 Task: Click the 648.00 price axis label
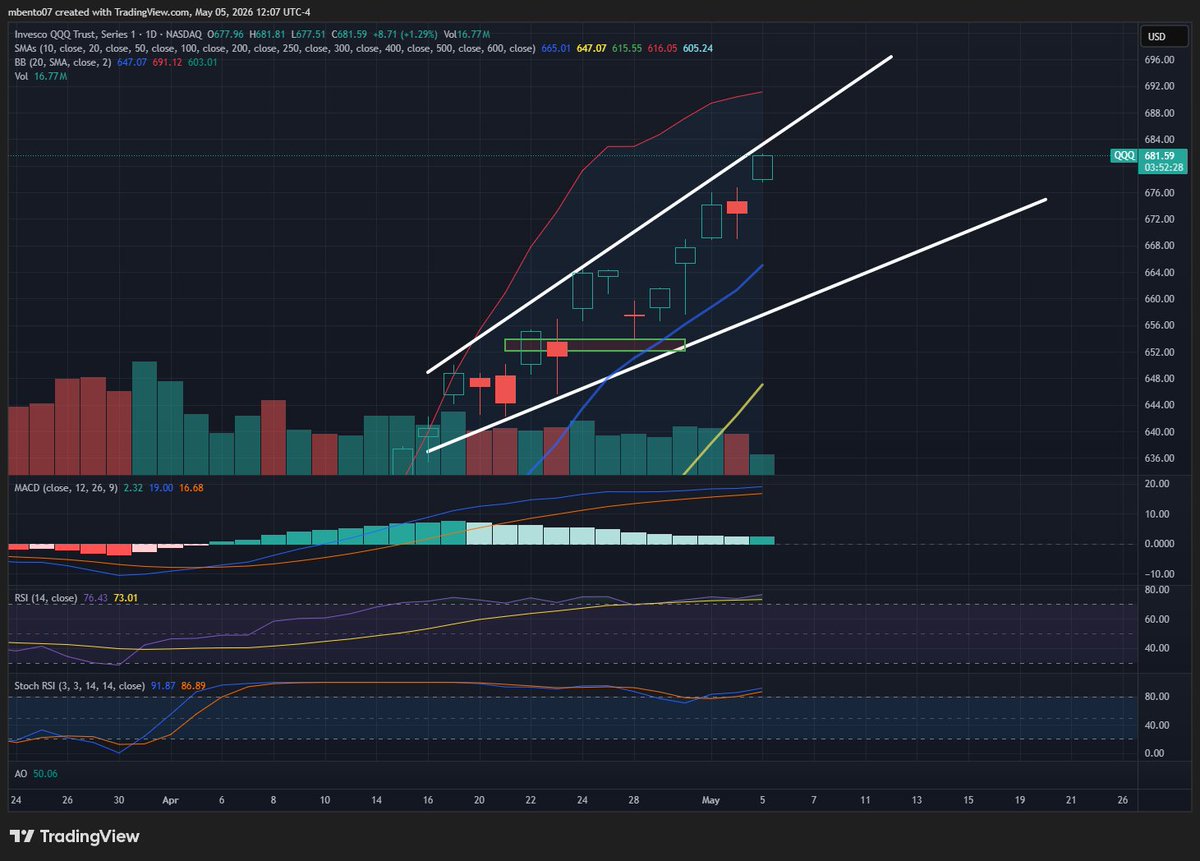click(1159, 379)
